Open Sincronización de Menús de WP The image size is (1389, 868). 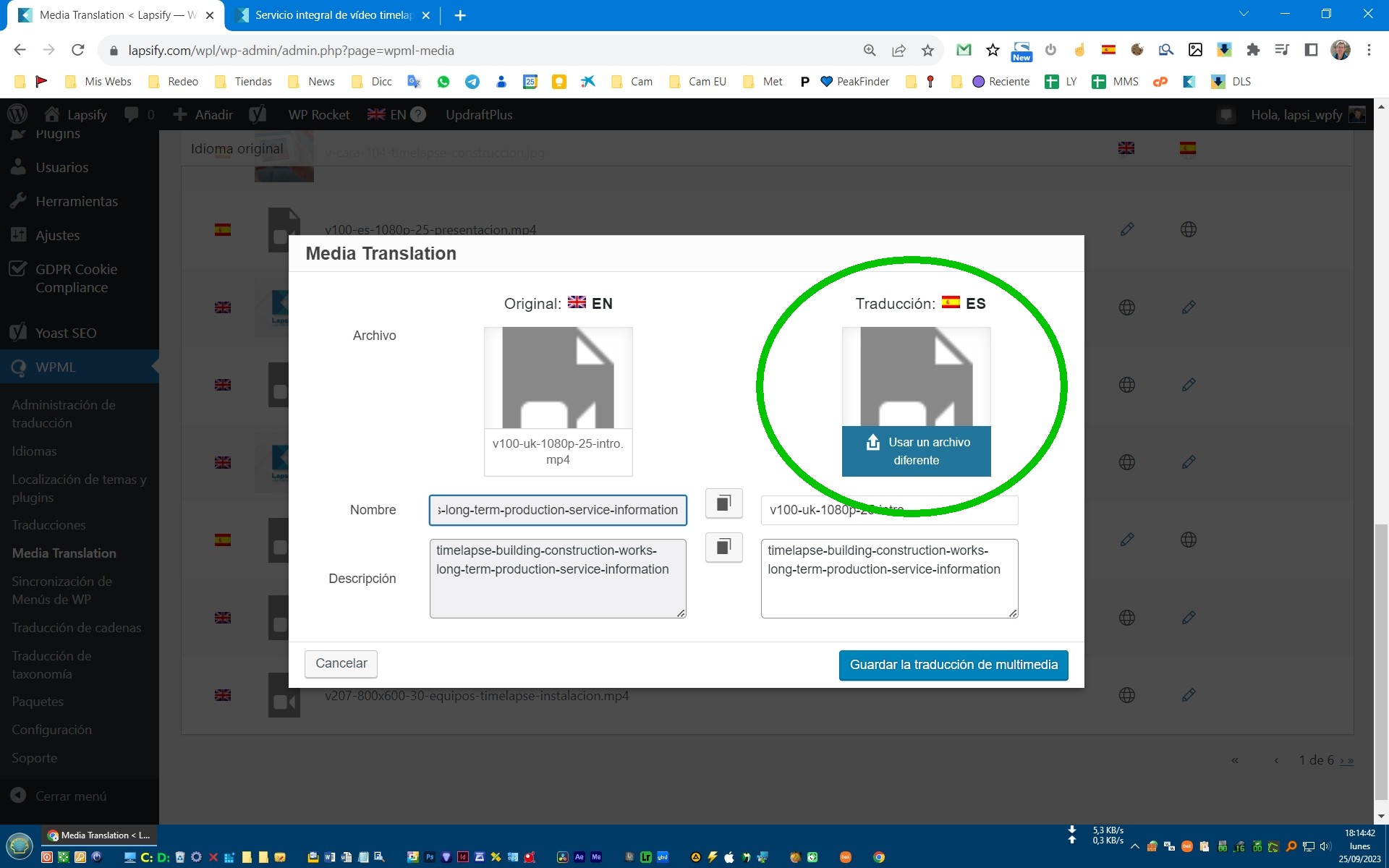coord(62,590)
